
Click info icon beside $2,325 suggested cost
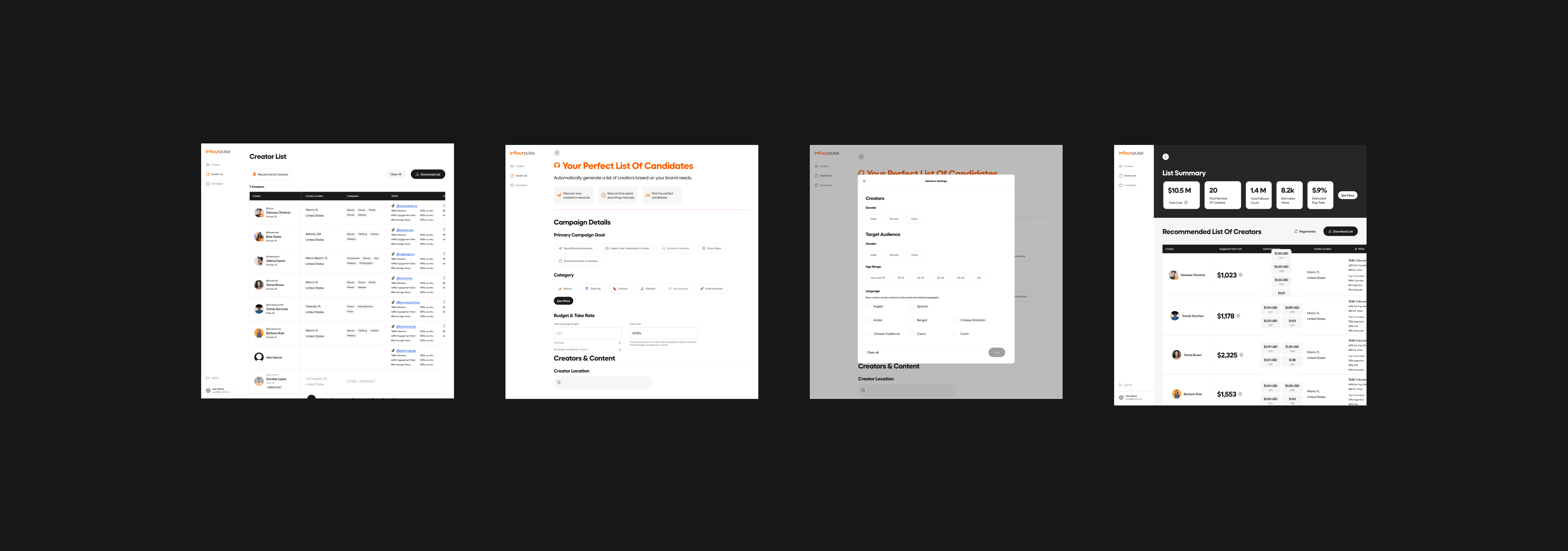click(1241, 355)
